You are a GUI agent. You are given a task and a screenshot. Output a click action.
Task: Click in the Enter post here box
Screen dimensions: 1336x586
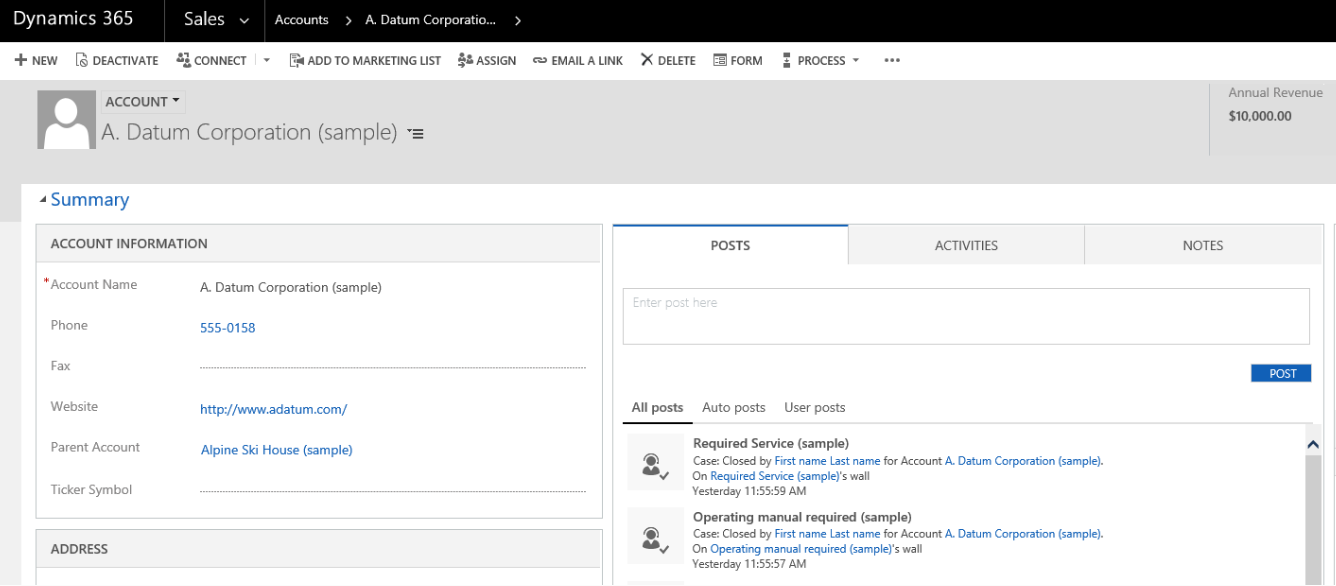click(966, 316)
